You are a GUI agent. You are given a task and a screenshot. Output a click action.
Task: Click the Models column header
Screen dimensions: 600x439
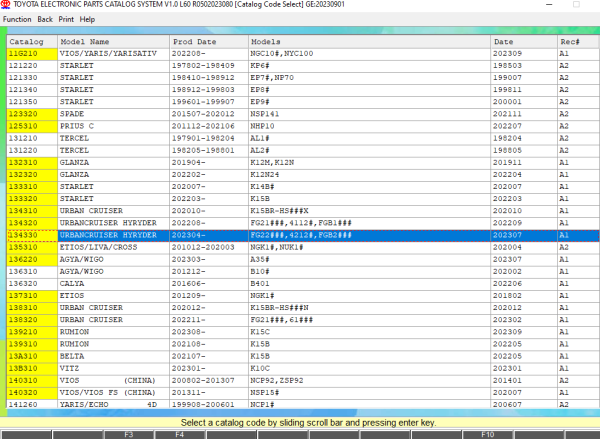click(369, 41)
